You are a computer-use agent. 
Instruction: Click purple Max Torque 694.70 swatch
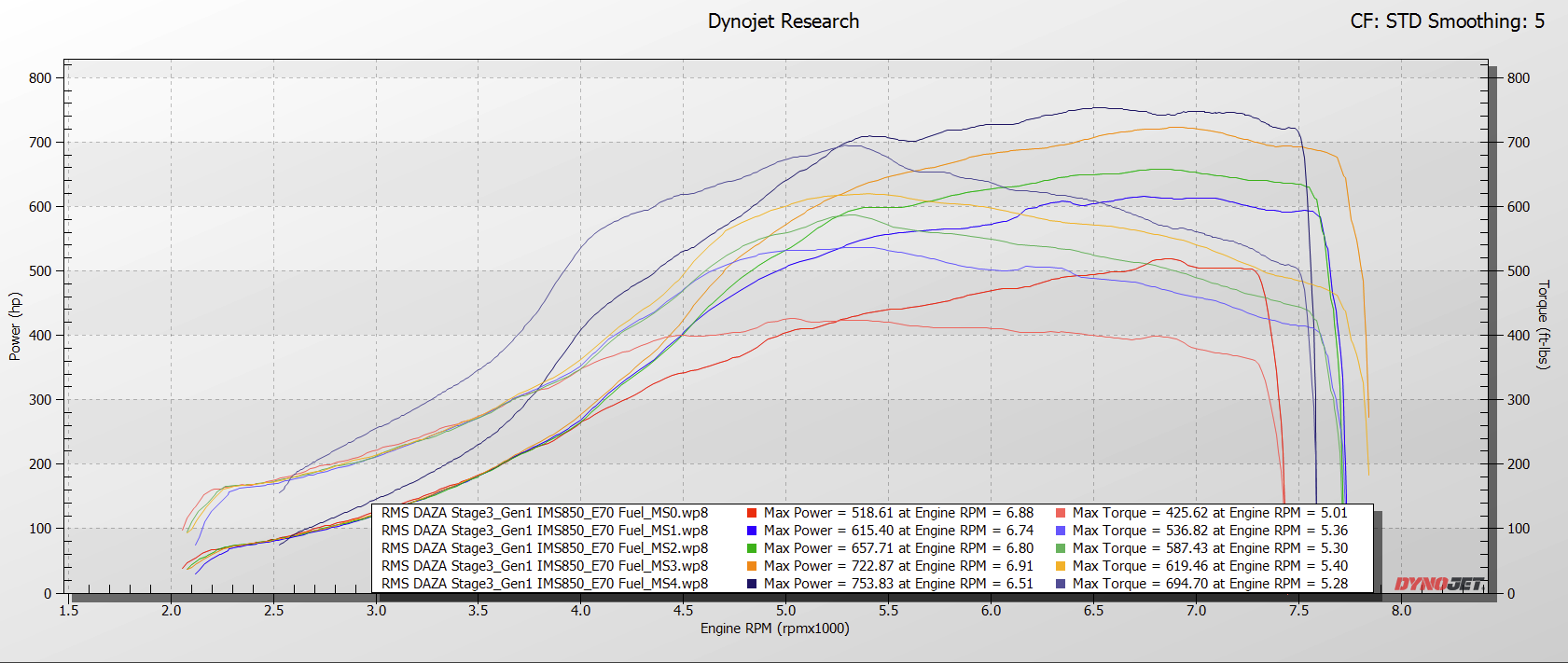click(1061, 584)
